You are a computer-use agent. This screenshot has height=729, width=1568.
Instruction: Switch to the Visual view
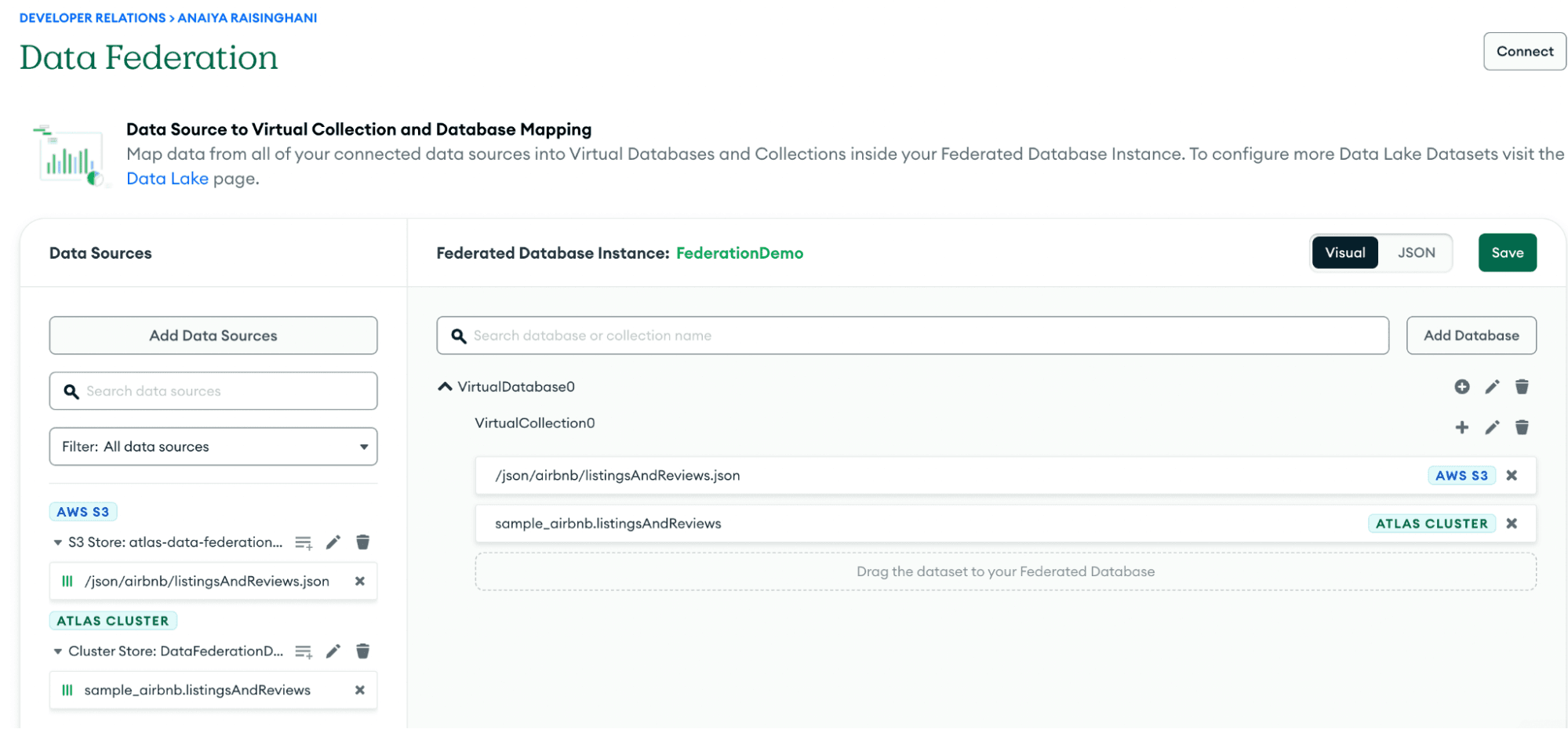pyautogui.click(x=1344, y=252)
